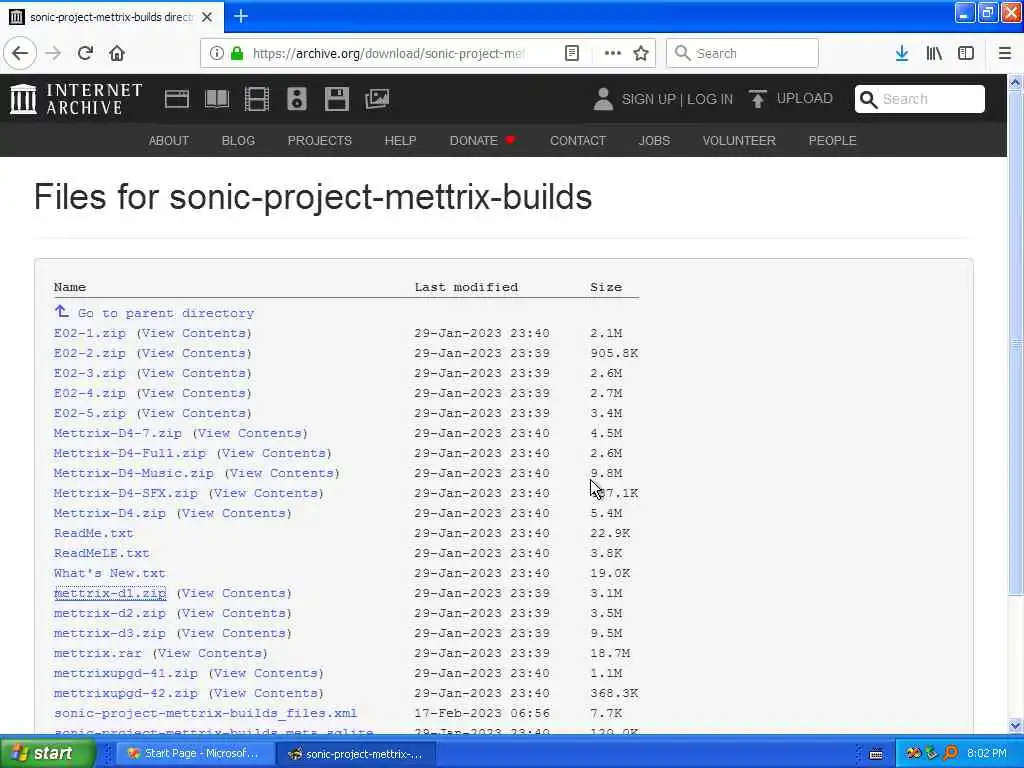Download E02-1.zip file

(89, 333)
